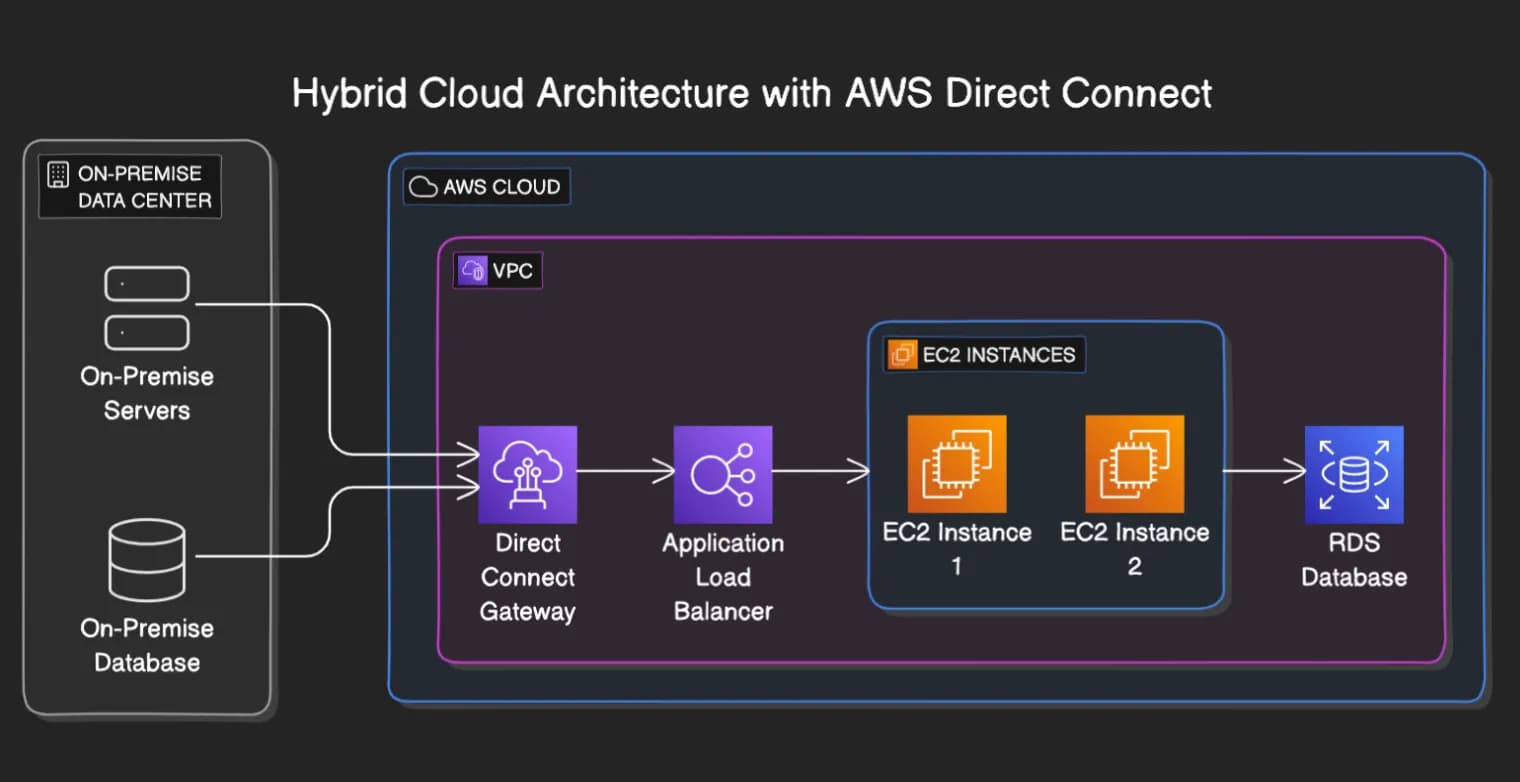Image resolution: width=1520 pixels, height=782 pixels.
Task: Select the Direct Connect Gateway icon
Action: point(528,474)
